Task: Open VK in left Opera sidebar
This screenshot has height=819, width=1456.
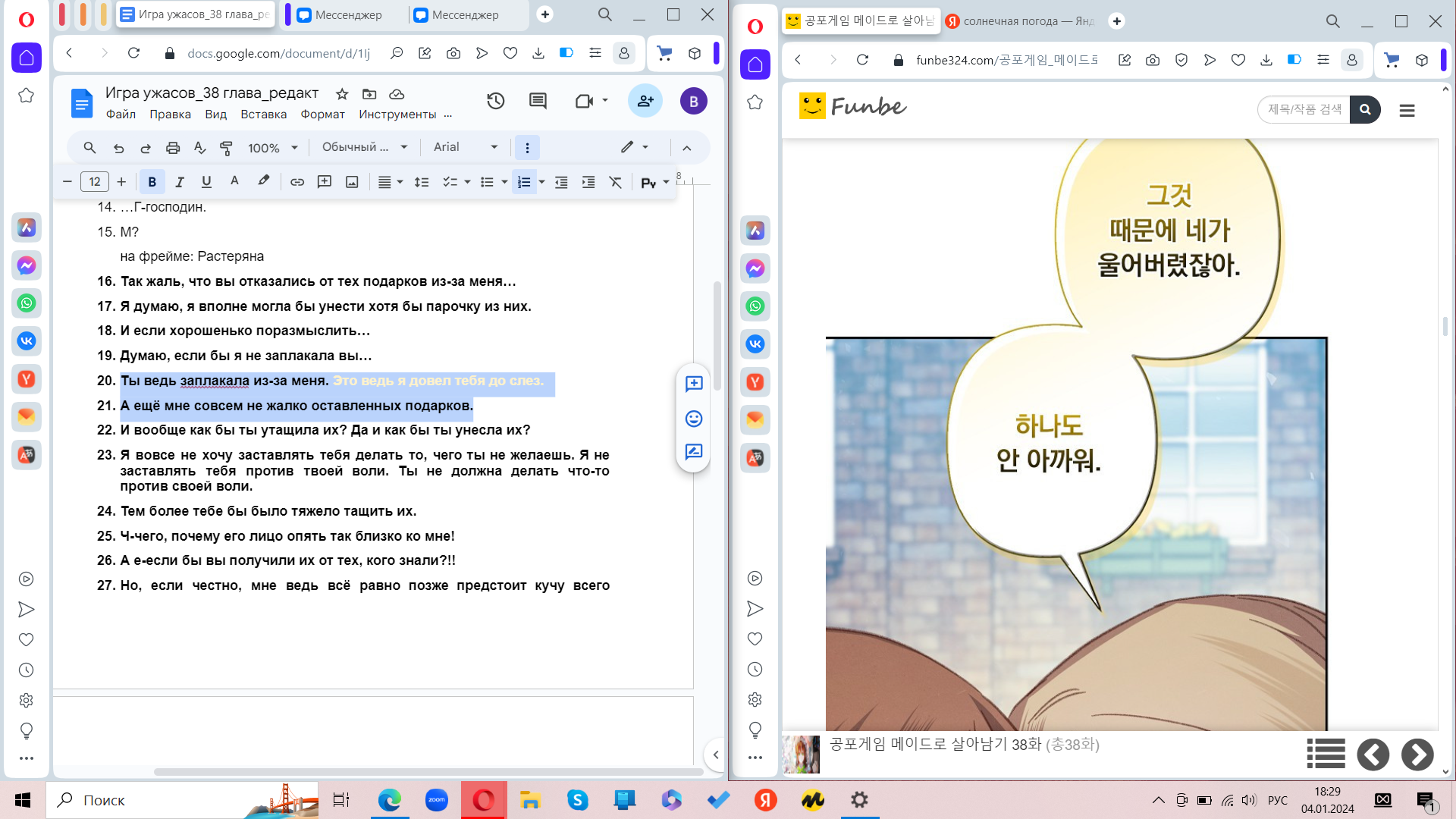Action: (x=27, y=341)
